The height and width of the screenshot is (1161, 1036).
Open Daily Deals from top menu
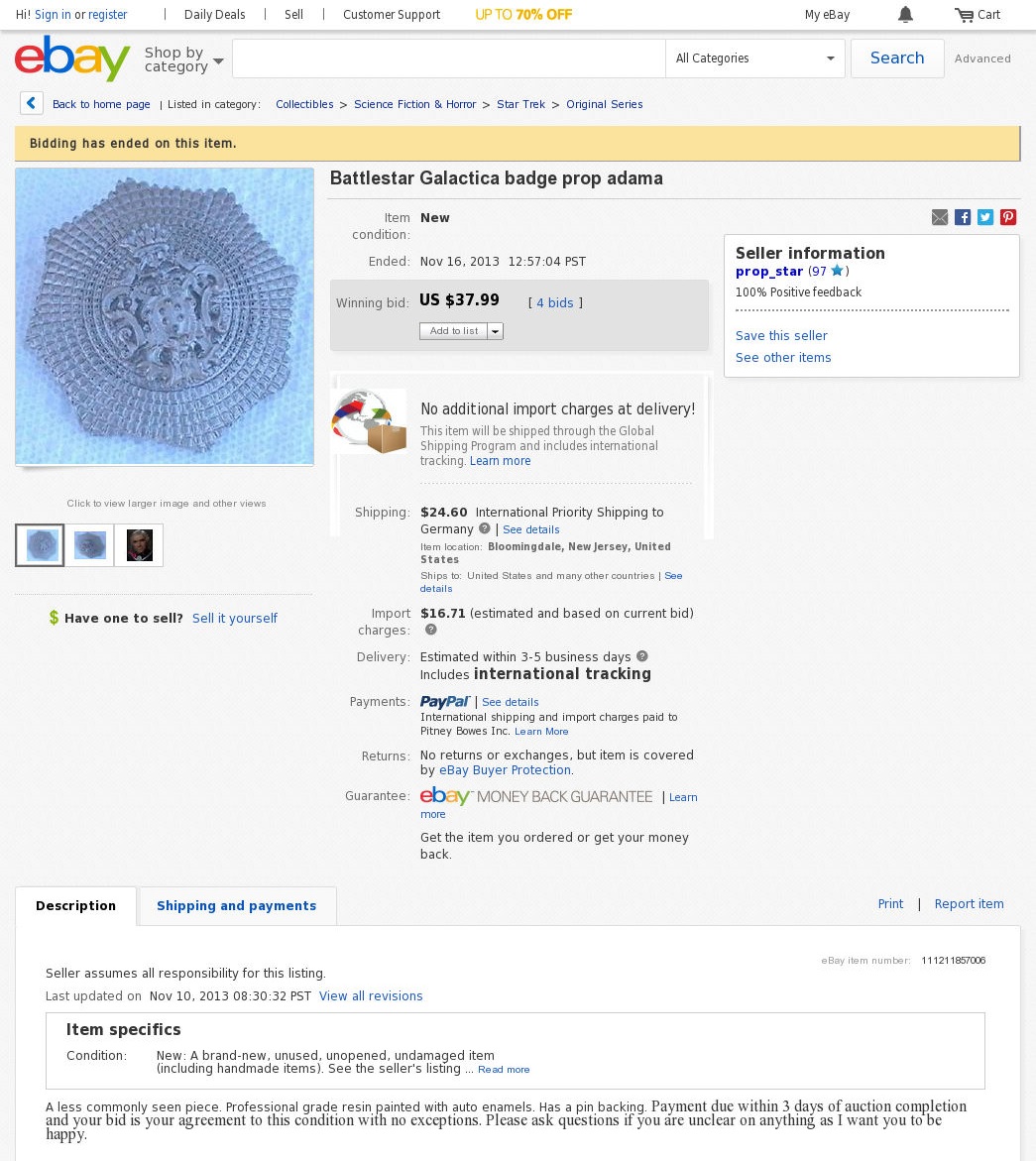pos(215,15)
